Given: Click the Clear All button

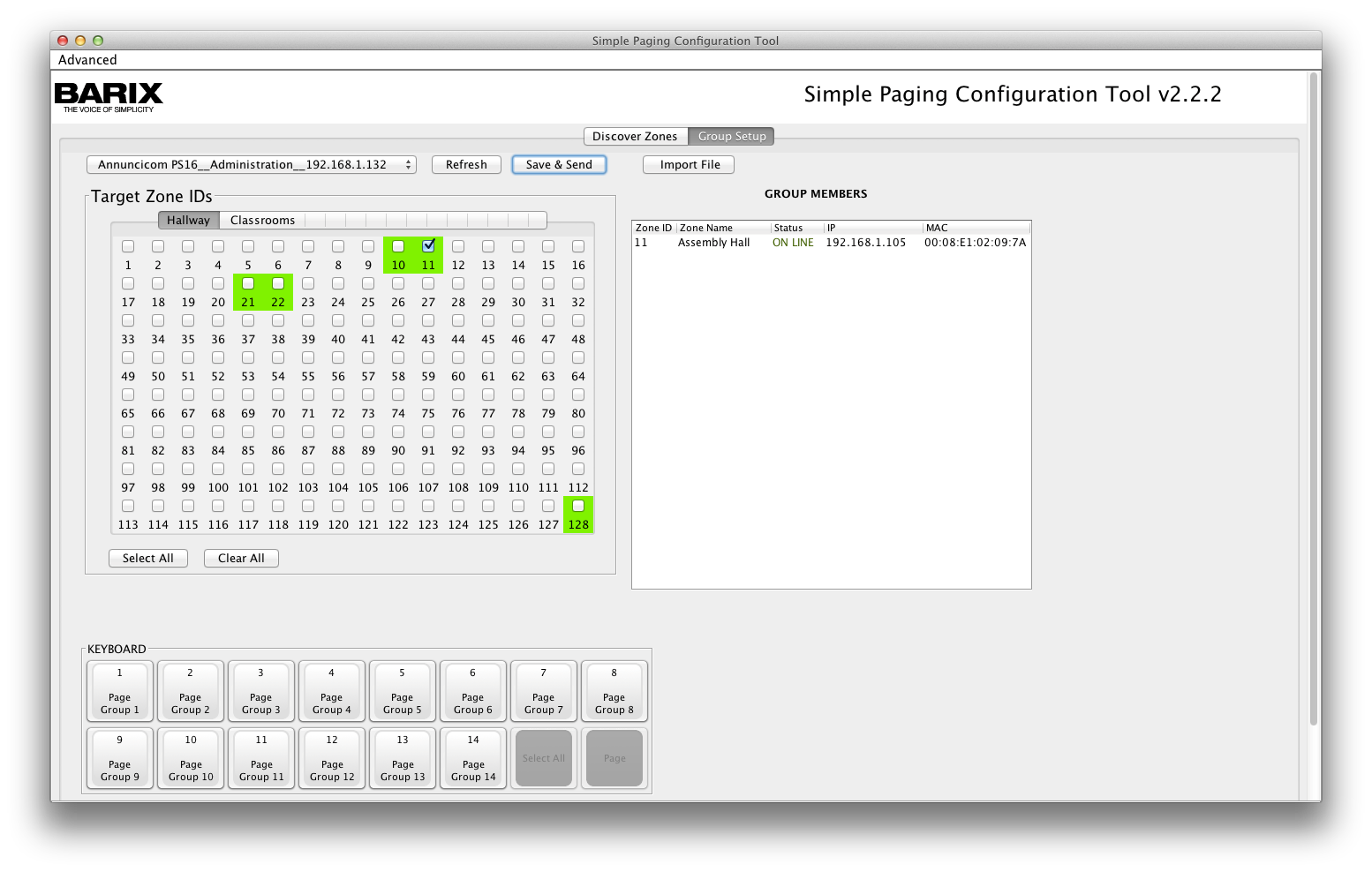Looking at the screenshot, I should 241,559.
